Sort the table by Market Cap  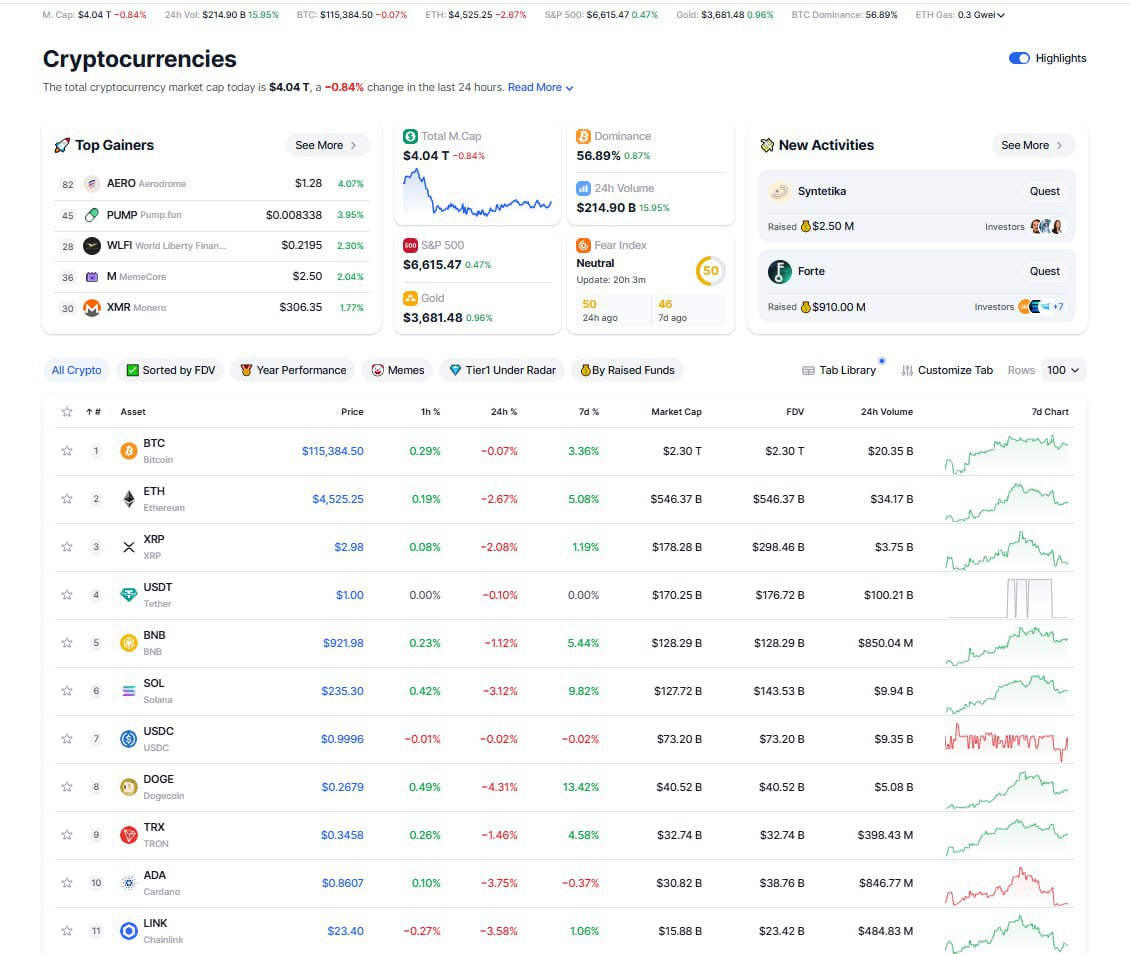(x=676, y=412)
